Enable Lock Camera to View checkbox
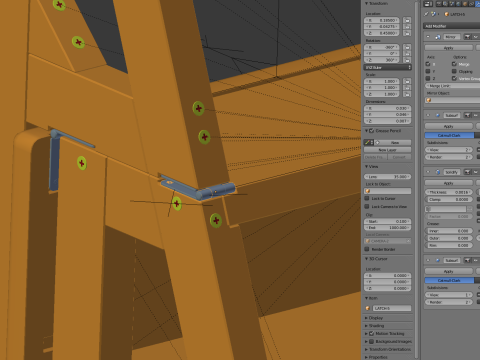The height and width of the screenshot is (360, 480). [x=367, y=207]
